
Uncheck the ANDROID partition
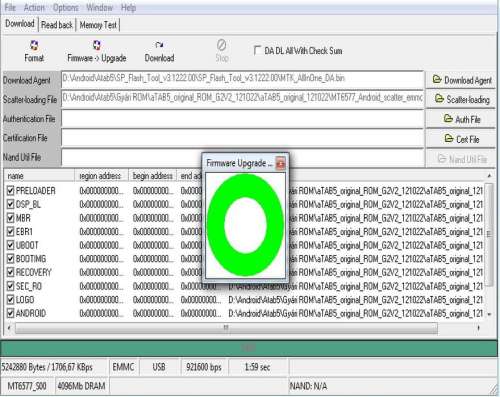click(x=10, y=313)
